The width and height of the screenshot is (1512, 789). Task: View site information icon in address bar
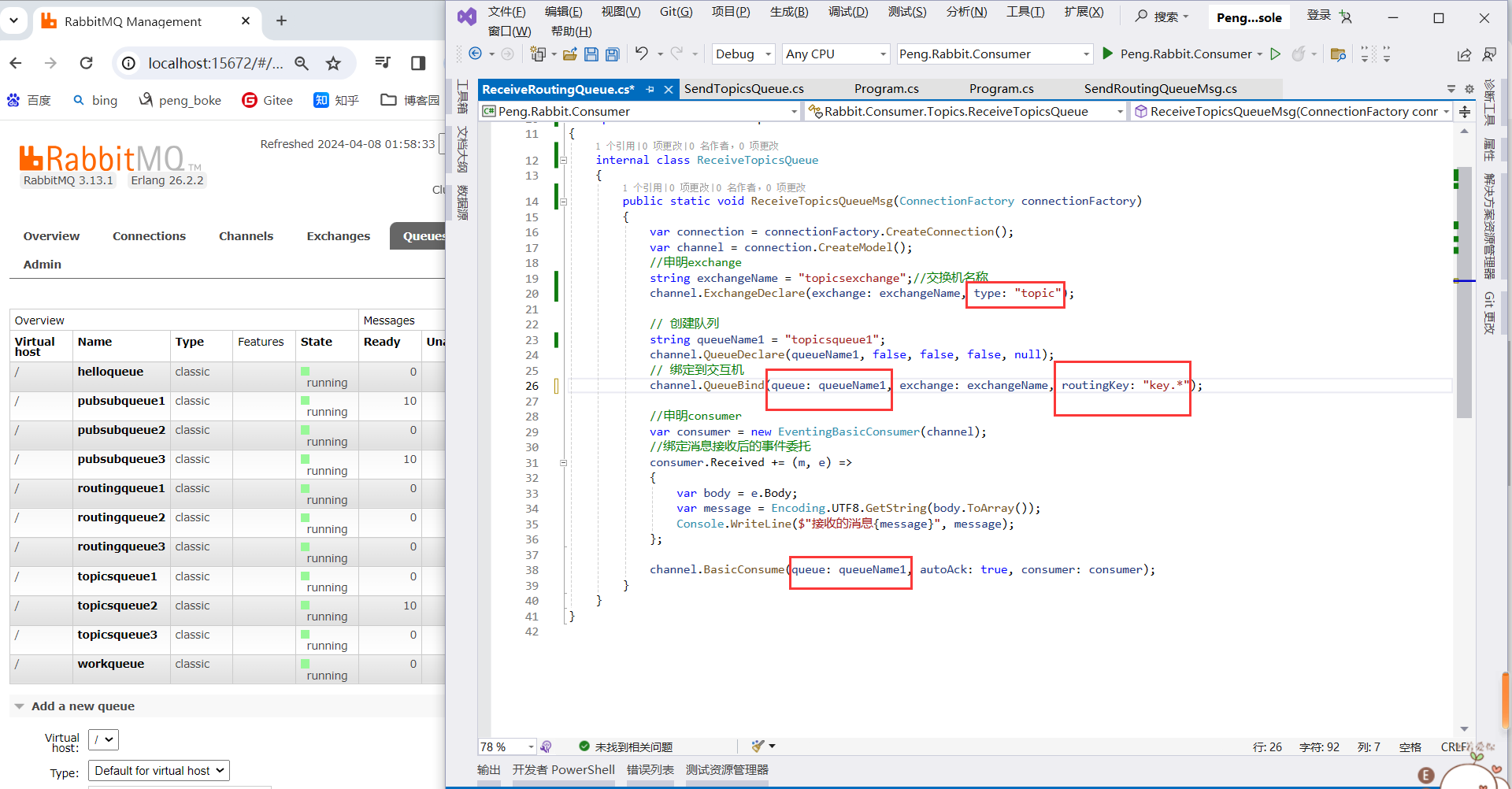tap(129, 63)
